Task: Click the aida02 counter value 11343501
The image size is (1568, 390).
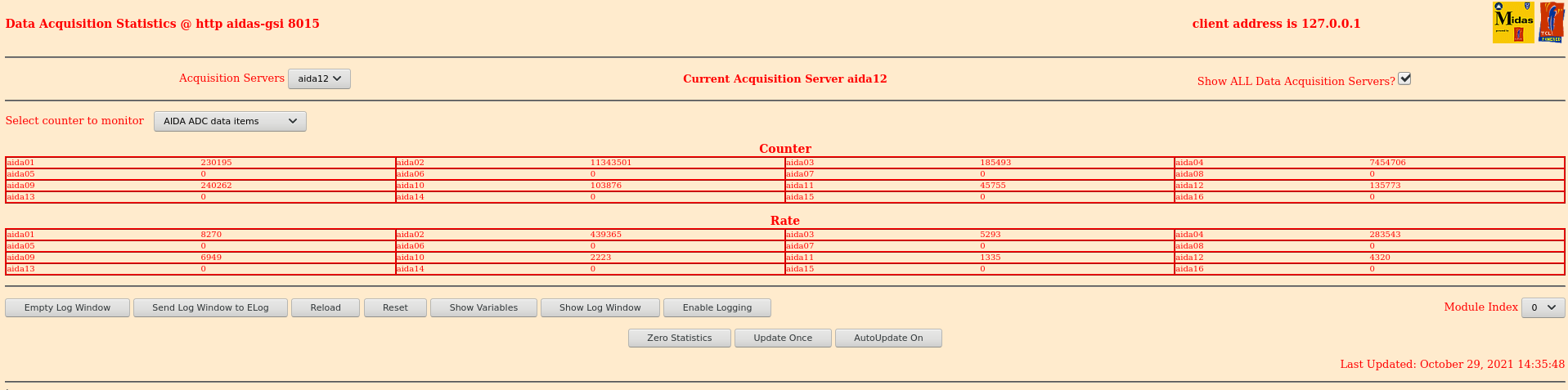Action: [x=611, y=163]
